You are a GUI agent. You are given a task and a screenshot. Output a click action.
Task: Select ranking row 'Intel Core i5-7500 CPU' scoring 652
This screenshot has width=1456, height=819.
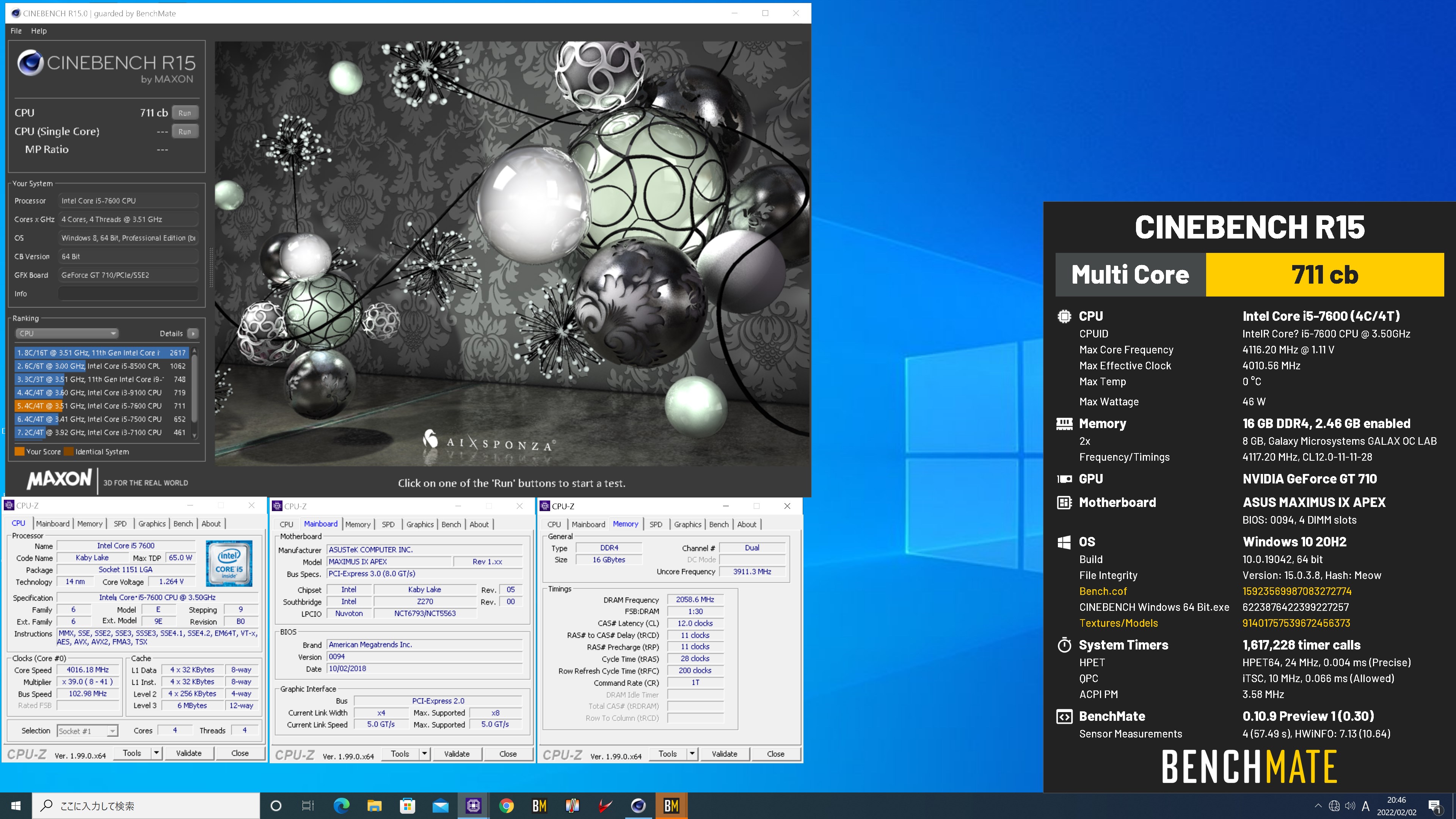[x=102, y=419]
